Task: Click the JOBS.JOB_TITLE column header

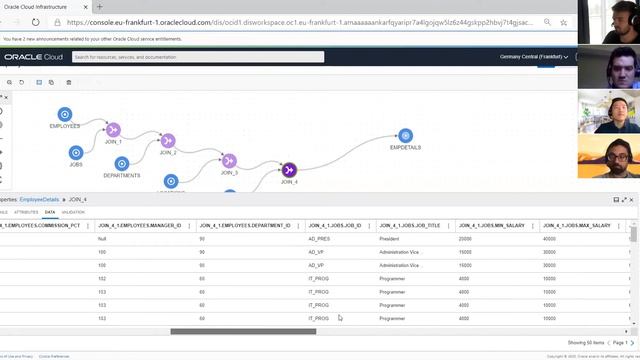Action: pos(409,226)
